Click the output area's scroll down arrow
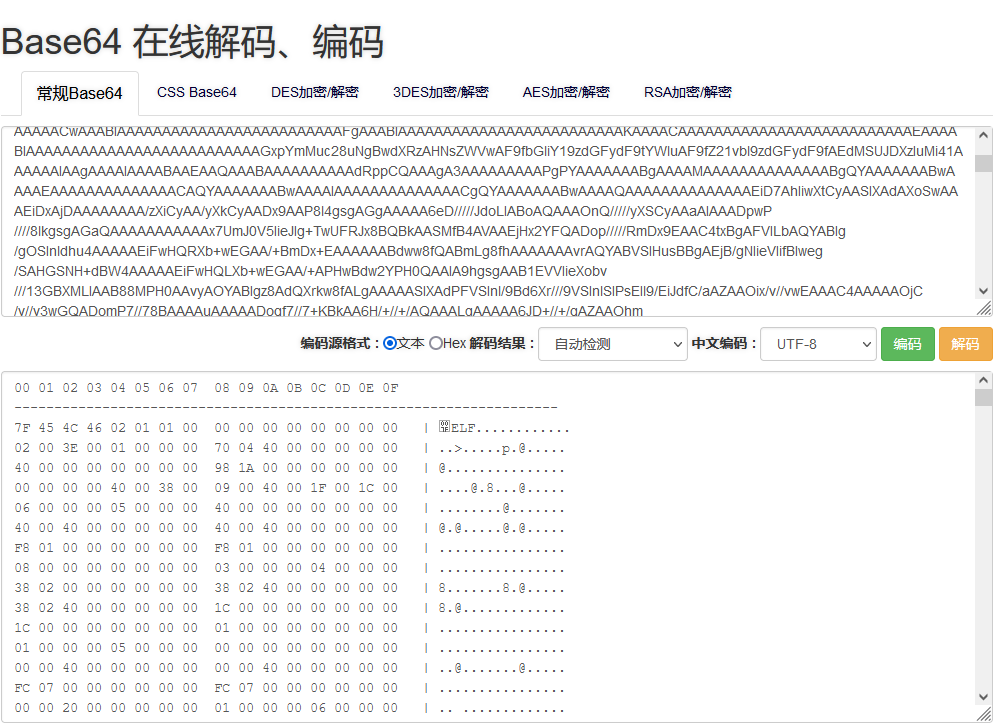 983,697
